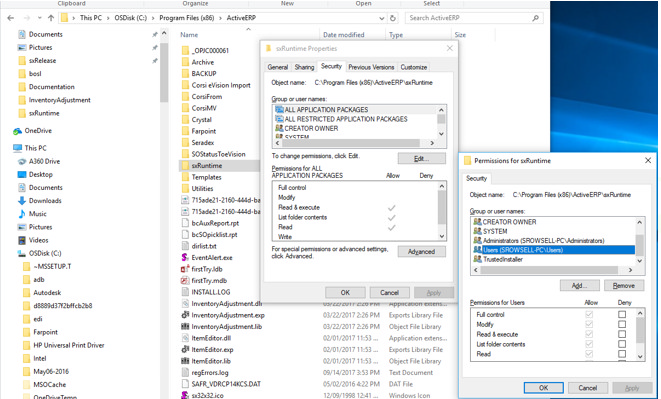The width and height of the screenshot is (661, 399).
Task: Select the InventoryAdjustment.exp file icon
Action: click(x=185, y=315)
